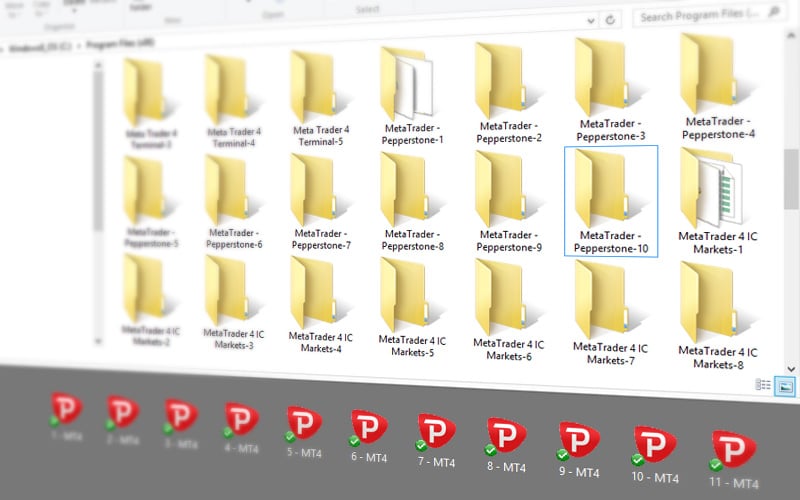Open the 2 - MT4 Pepperstone shortcut
This screenshot has height=500, width=800.
(x=122, y=419)
